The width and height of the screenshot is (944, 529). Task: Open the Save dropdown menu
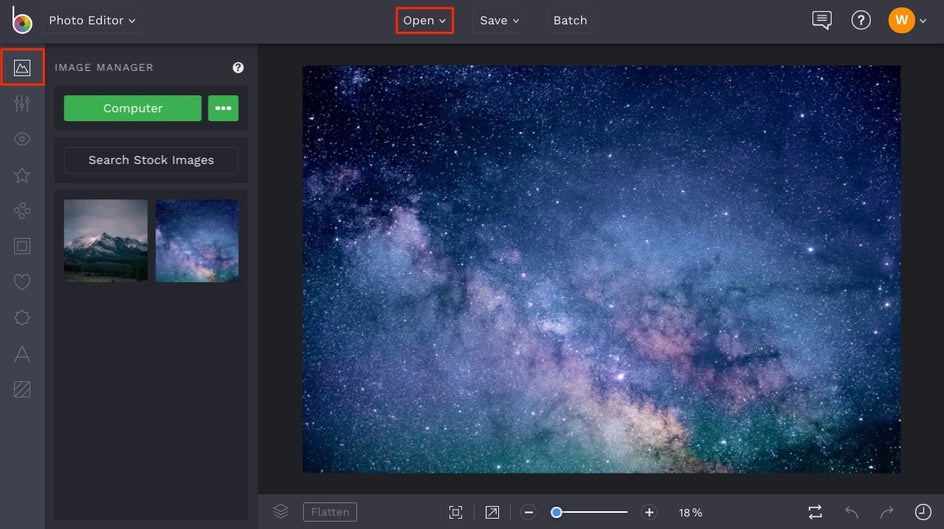(x=499, y=20)
